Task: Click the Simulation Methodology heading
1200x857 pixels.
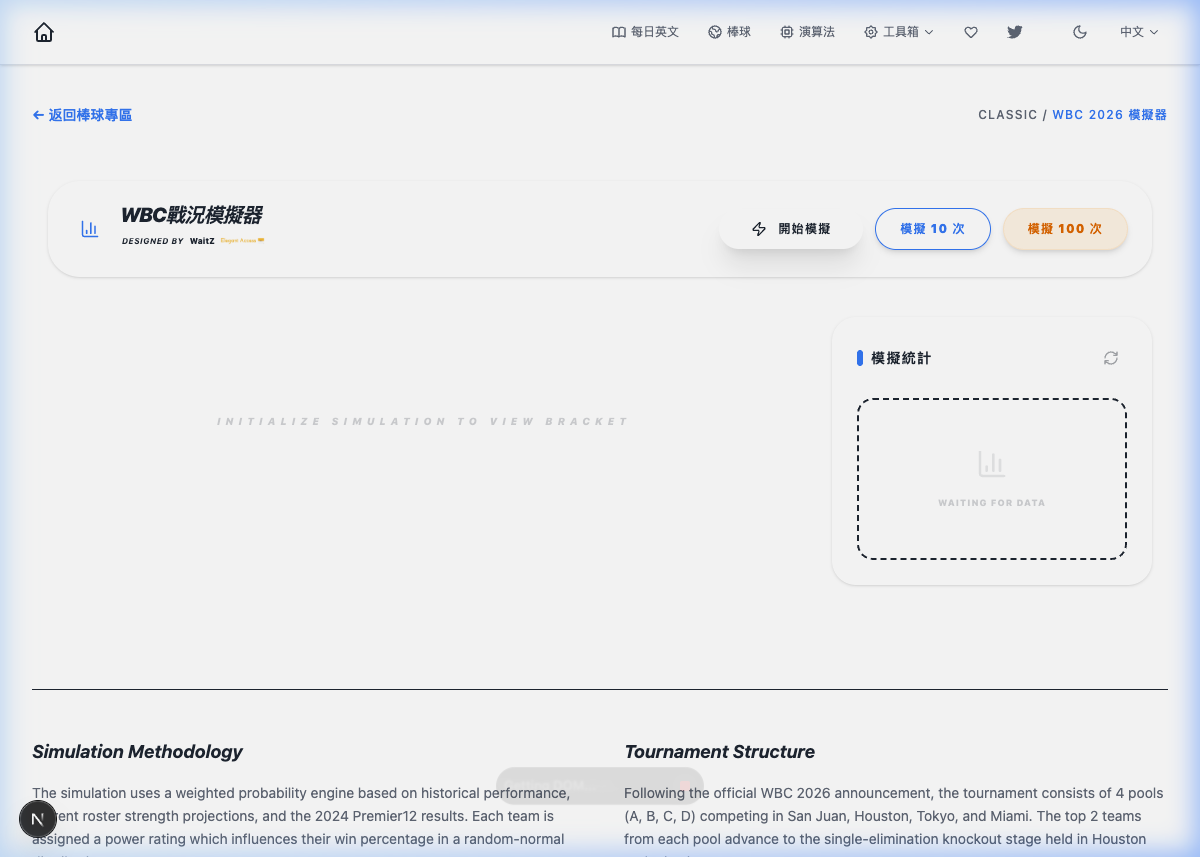Action: tap(137, 752)
